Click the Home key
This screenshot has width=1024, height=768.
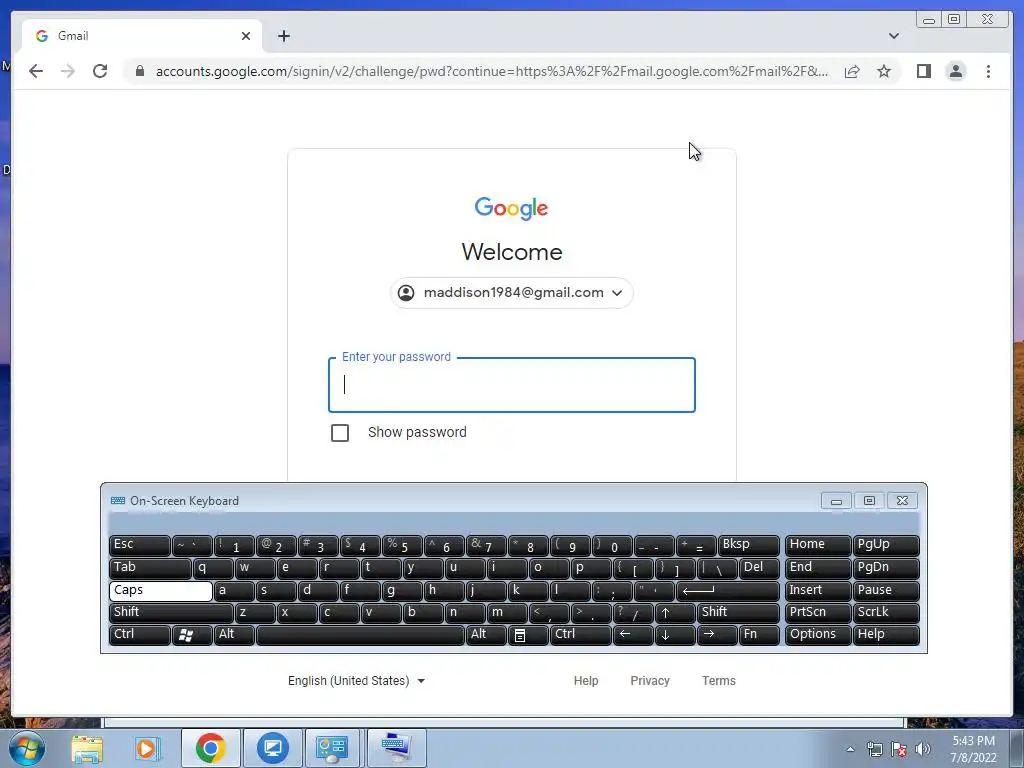(x=818, y=545)
